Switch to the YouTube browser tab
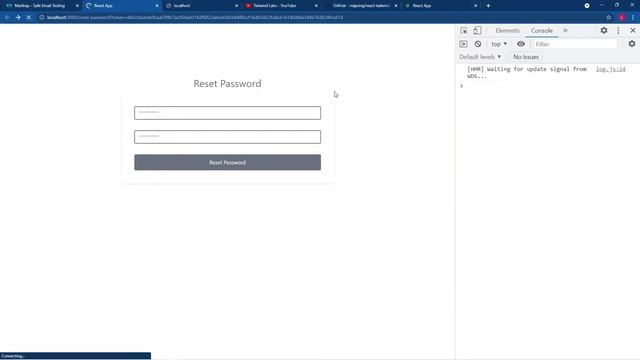The width and height of the screenshot is (640, 360). (281, 6)
